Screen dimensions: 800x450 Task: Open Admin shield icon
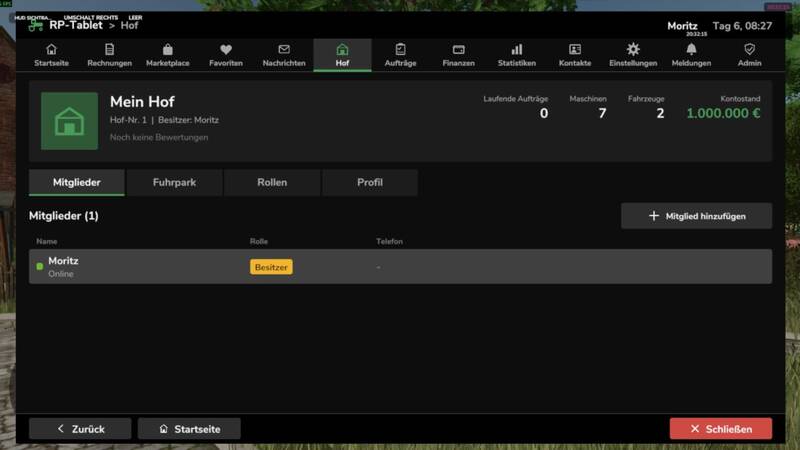pyautogui.click(x=749, y=49)
